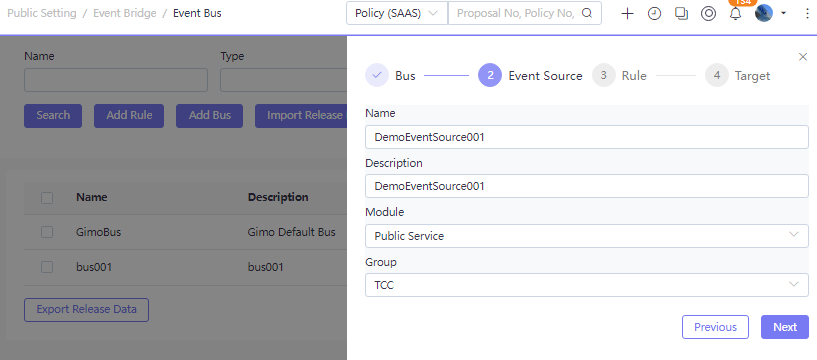Click the Name column header
Viewport: 817px width, 360px height.
(x=92, y=197)
